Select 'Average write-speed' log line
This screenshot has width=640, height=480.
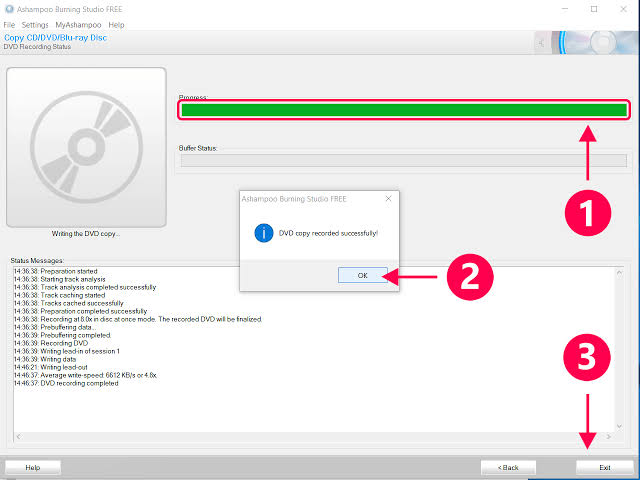pyautogui.click(x=85, y=375)
